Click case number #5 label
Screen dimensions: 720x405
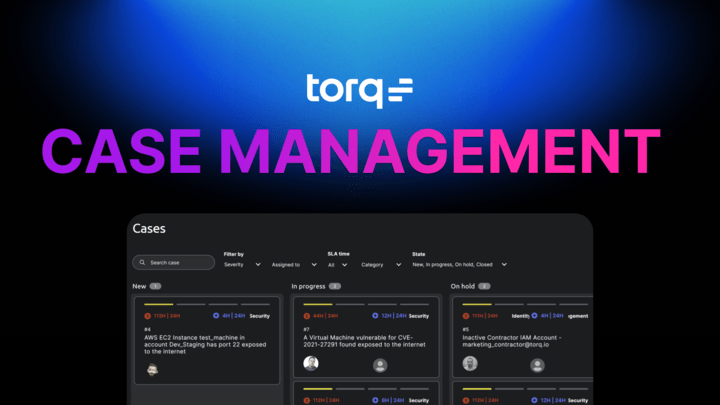click(x=465, y=330)
